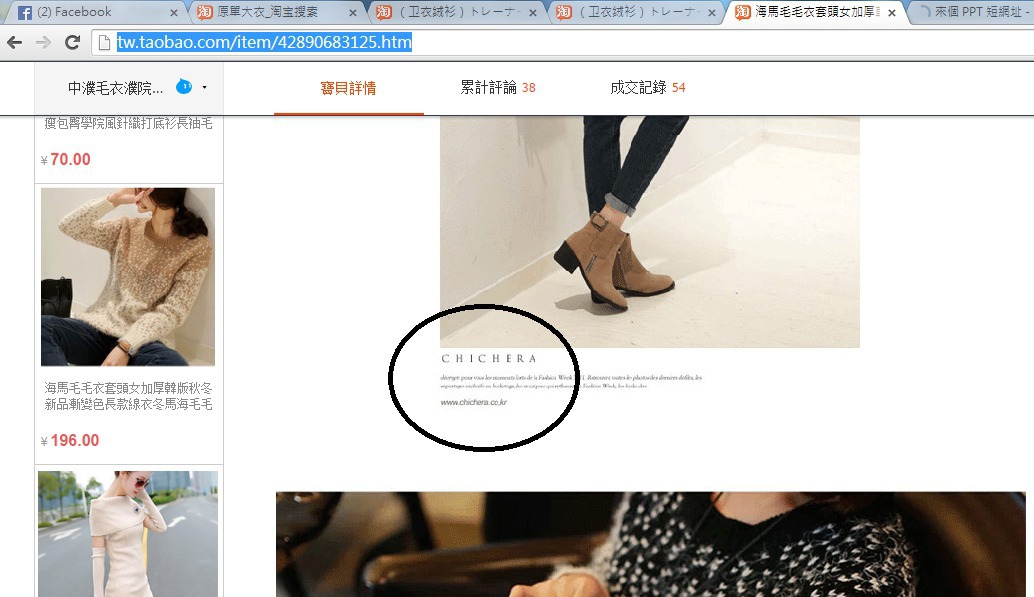Open the 瘦包臀學院風針織打底衫長袖毛 product link
Image resolution: width=1034 pixels, height=597 pixels.
coord(129,123)
